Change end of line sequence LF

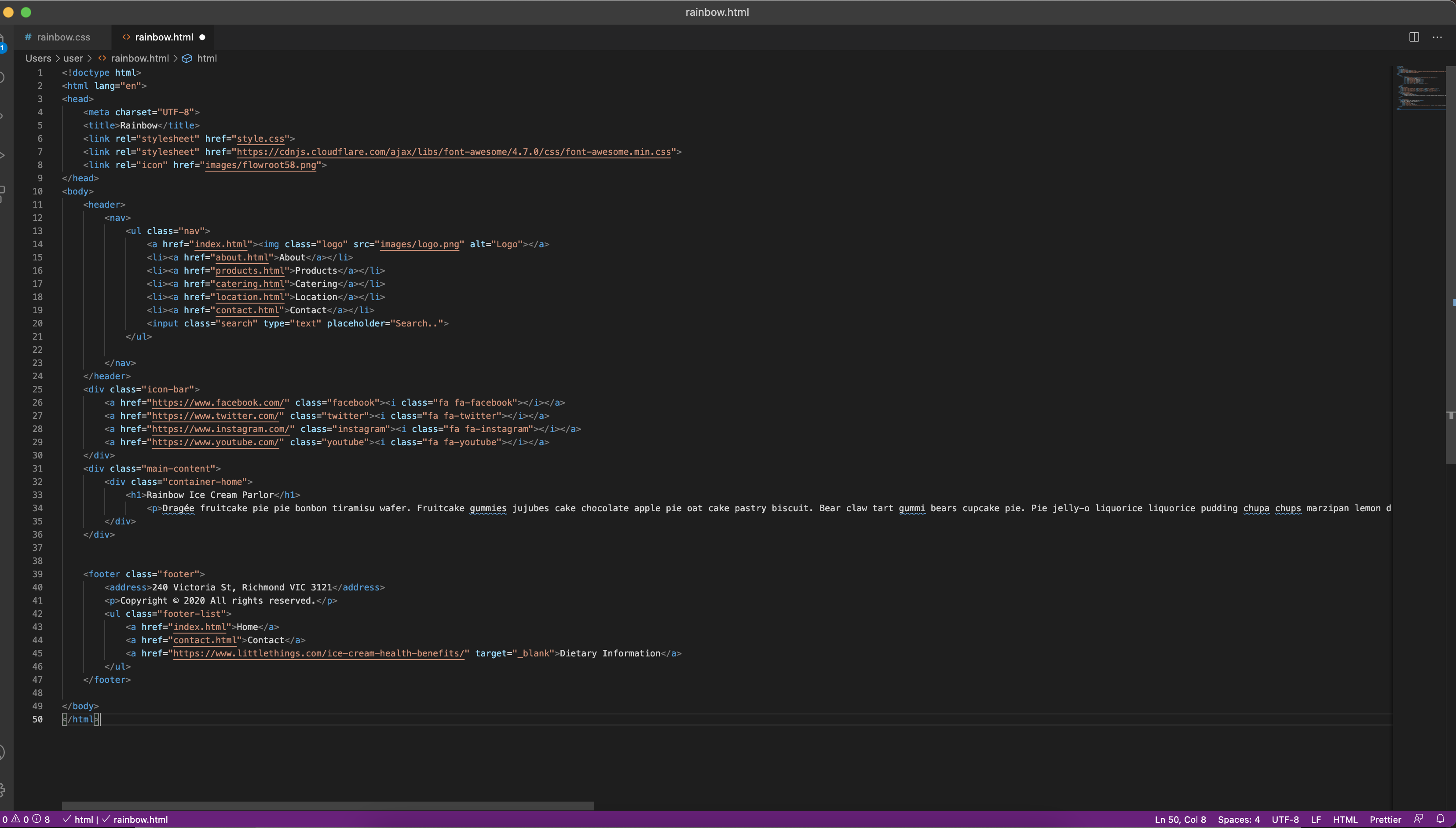tap(1316, 820)
